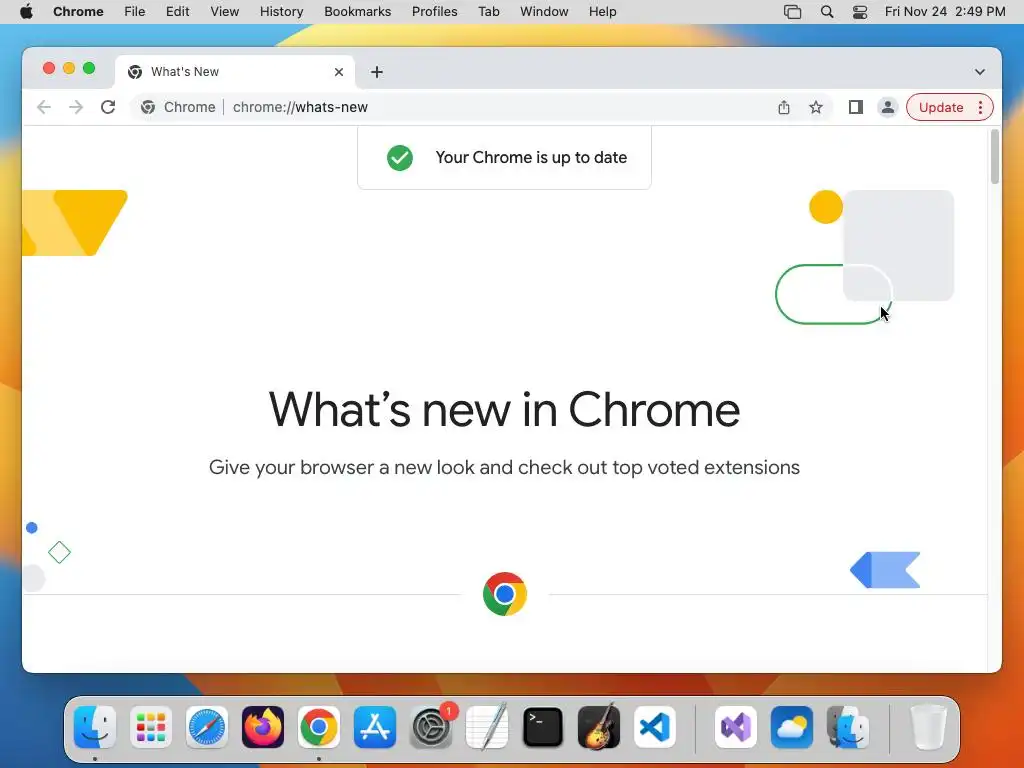Expand the tab search chevron
This screenshot has width=1024, height=768.
point(980,72)
